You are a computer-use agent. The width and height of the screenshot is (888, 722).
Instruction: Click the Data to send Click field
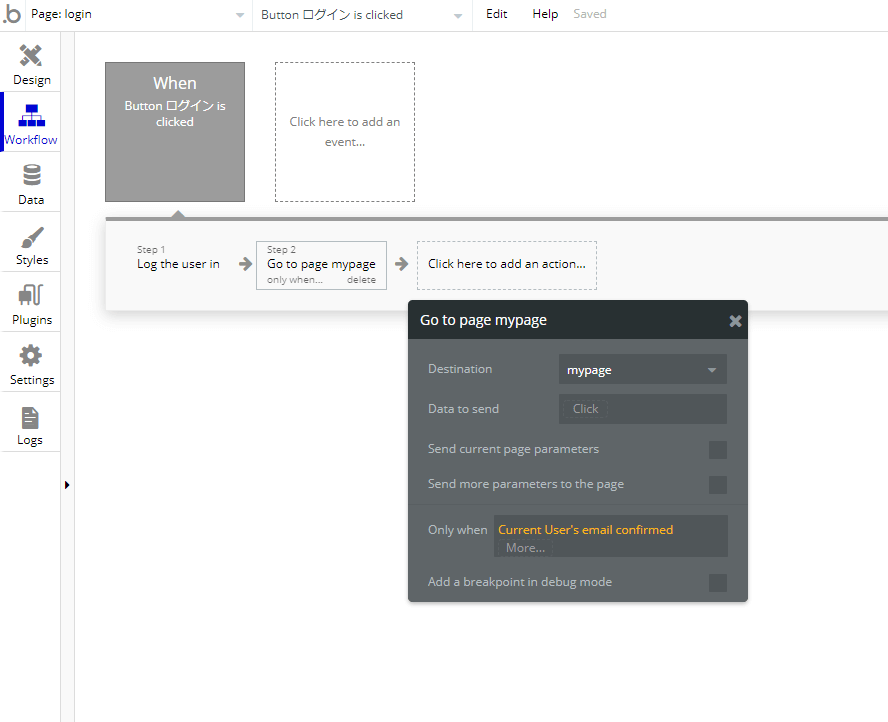coord(643,409)
